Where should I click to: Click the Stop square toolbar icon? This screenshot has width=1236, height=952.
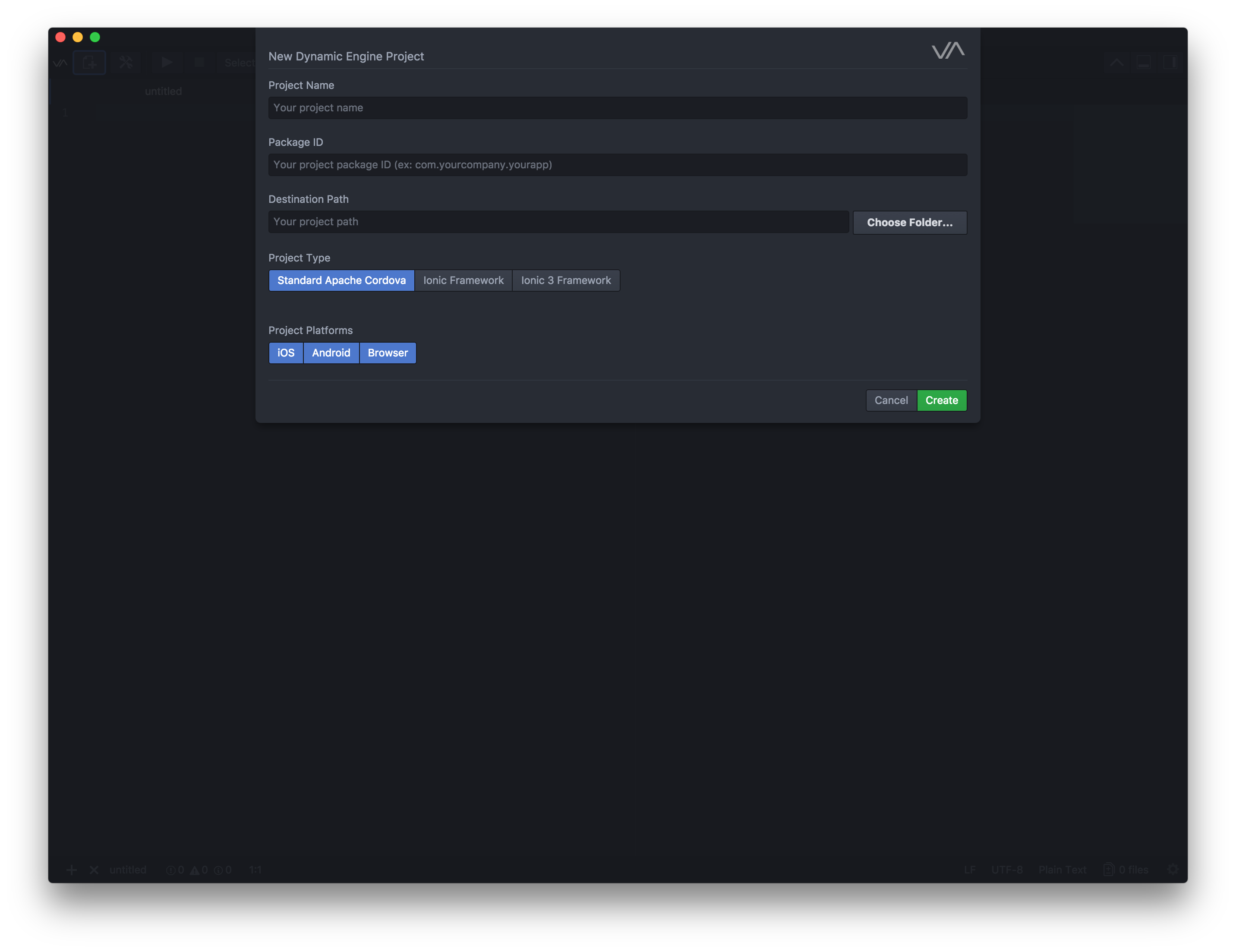pyautogui.click(x=199, y=62)
